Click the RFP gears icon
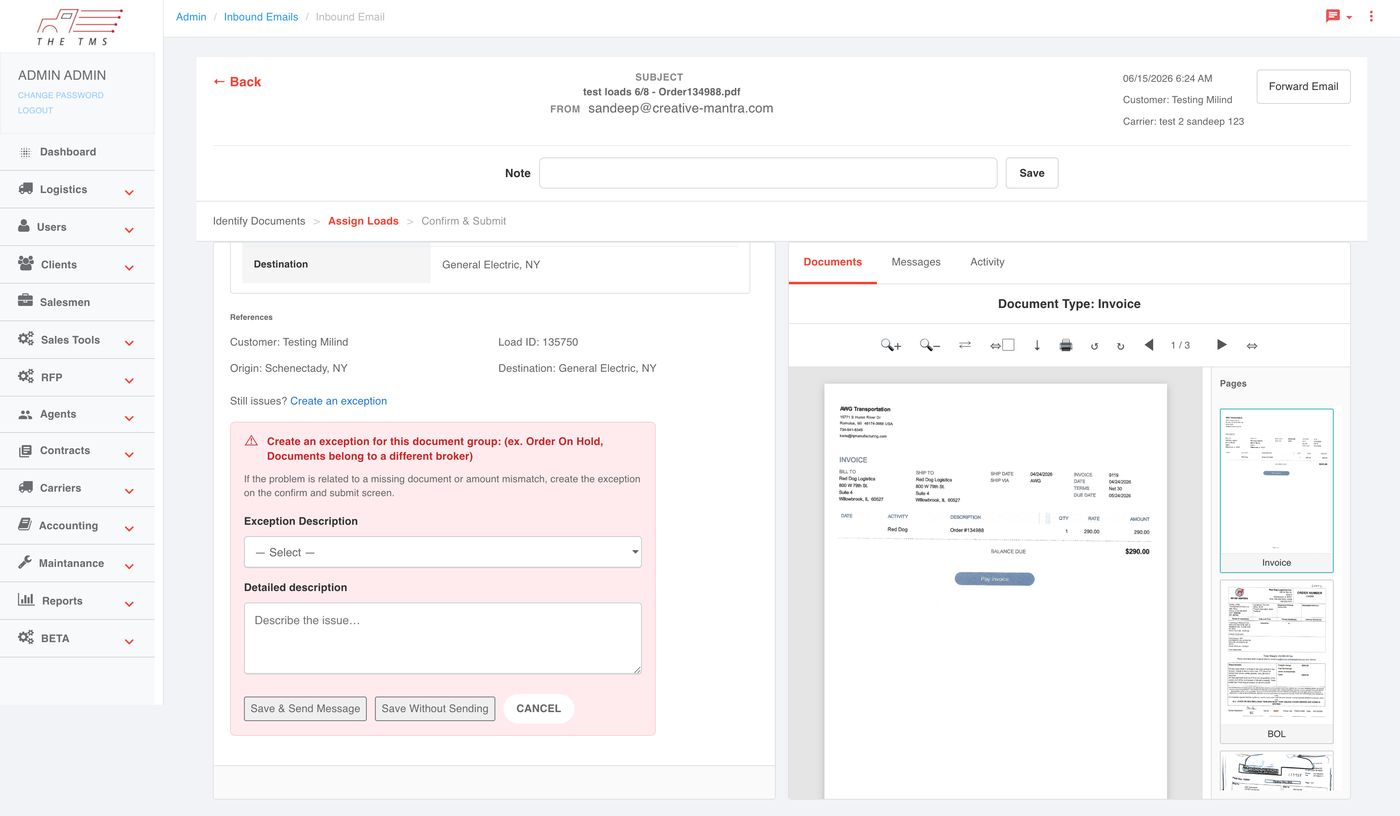Viewport: 1400px width, 816px height. [x=26, y=377]
